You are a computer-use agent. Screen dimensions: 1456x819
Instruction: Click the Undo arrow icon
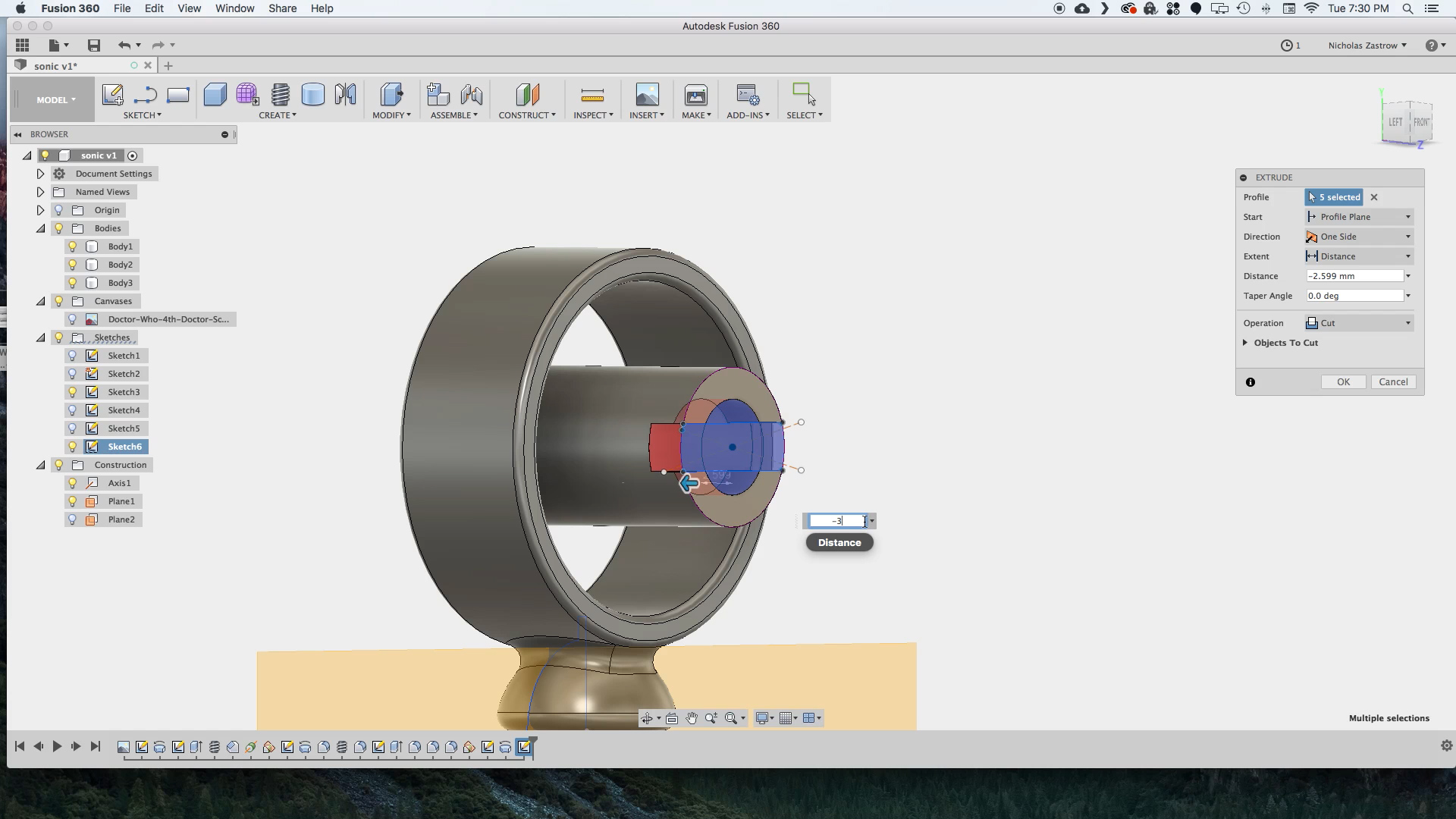click(124, 45)
